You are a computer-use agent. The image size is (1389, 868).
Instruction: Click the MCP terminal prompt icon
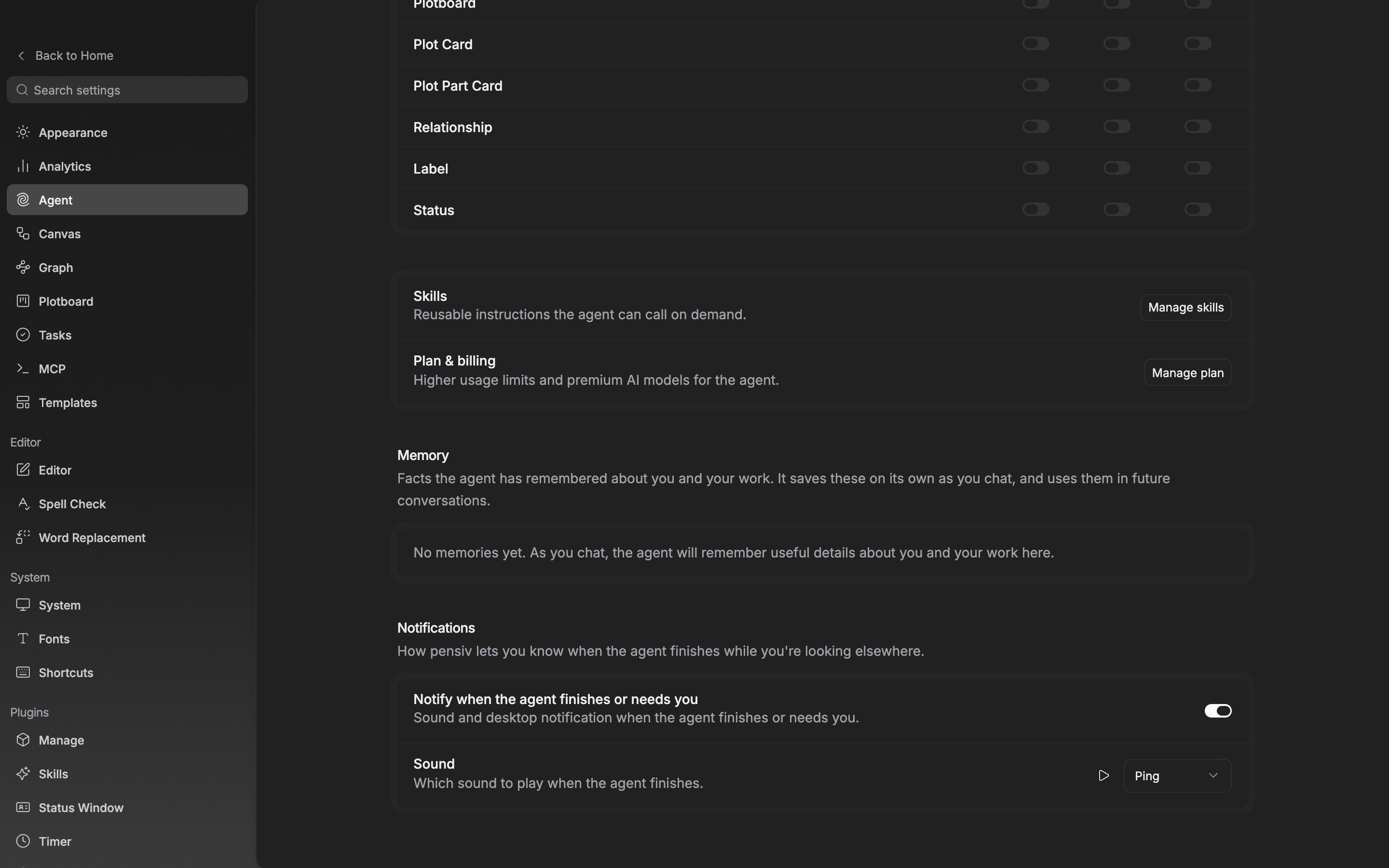[x=23, y=368]
